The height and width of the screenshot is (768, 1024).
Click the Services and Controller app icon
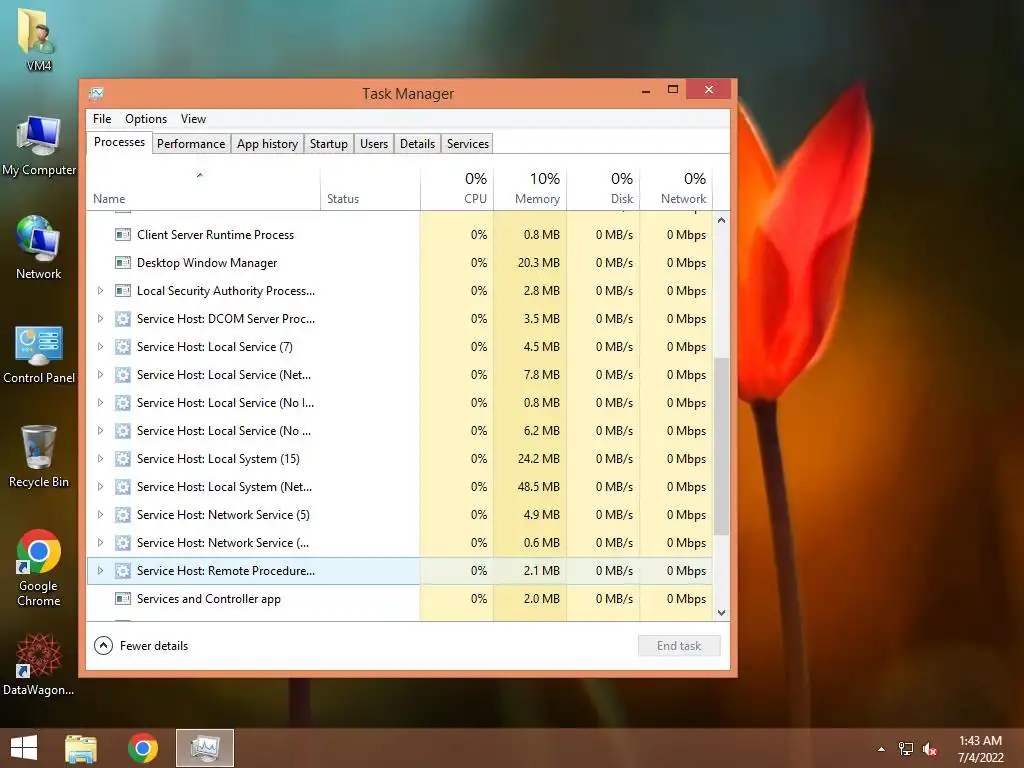pos(123,599)
